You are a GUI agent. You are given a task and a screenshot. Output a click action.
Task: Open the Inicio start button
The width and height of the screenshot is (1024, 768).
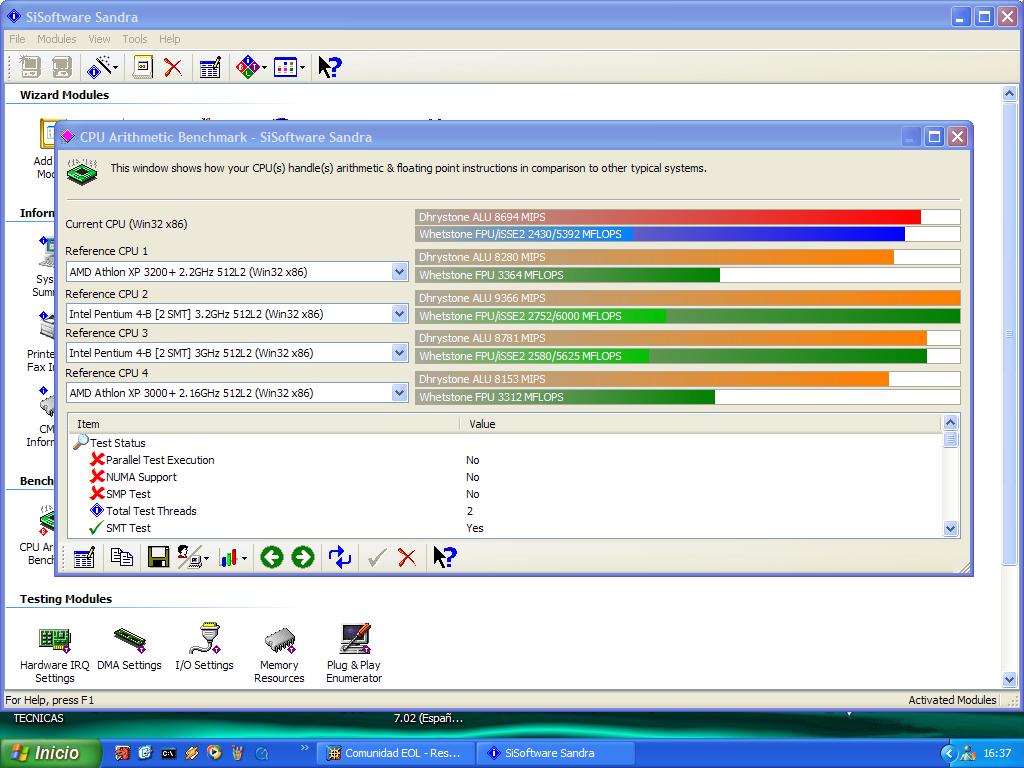[50, 753]
